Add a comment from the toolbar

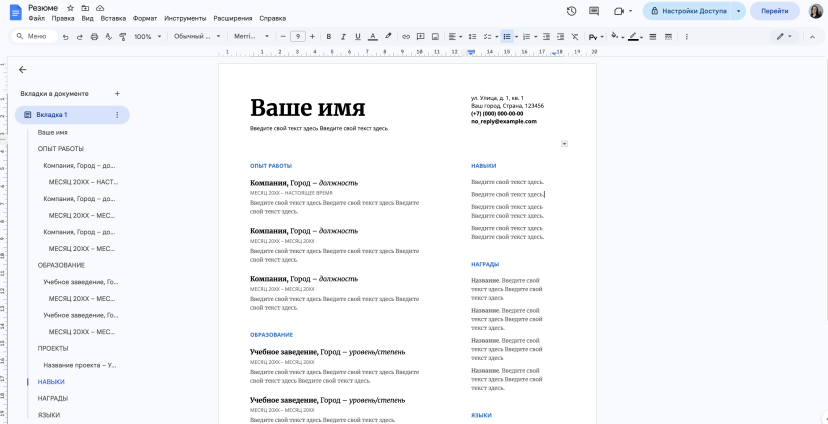(x=420, y=36)
